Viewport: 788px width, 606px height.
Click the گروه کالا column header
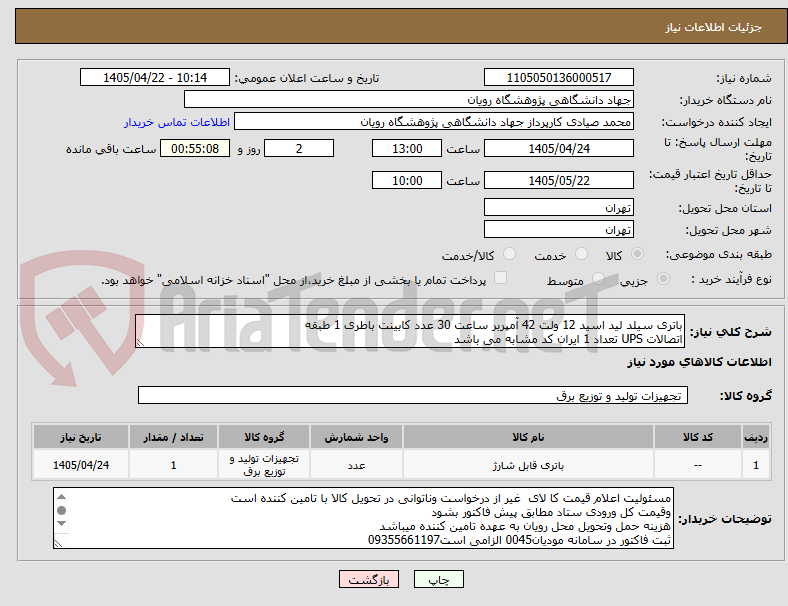(264, 437)
